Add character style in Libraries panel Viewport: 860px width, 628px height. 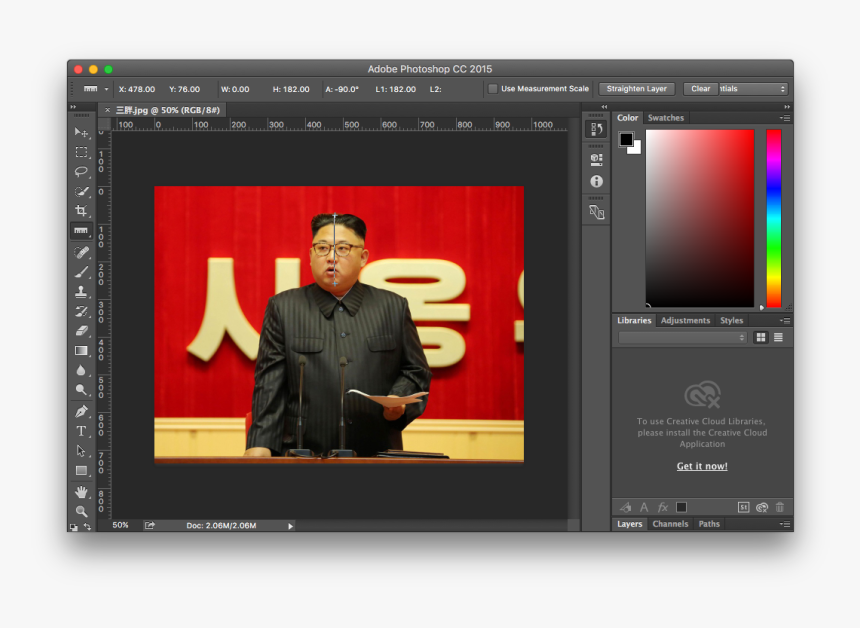pos(644,507)
